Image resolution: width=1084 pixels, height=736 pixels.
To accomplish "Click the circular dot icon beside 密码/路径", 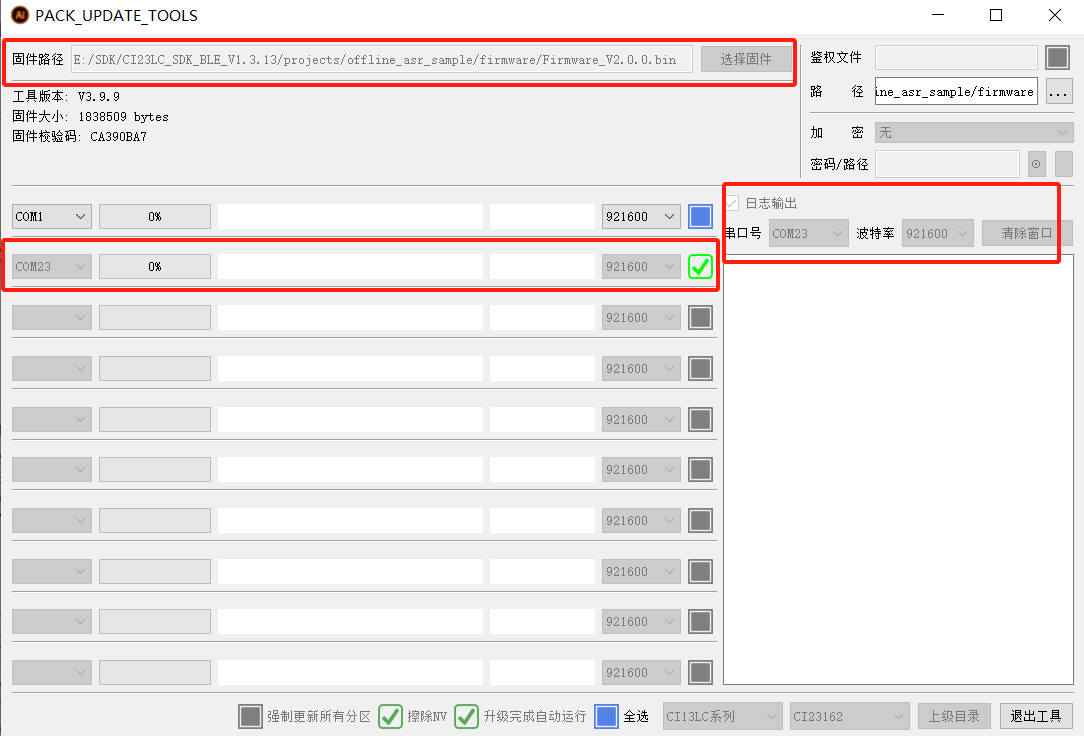I will pos(1036,164).
